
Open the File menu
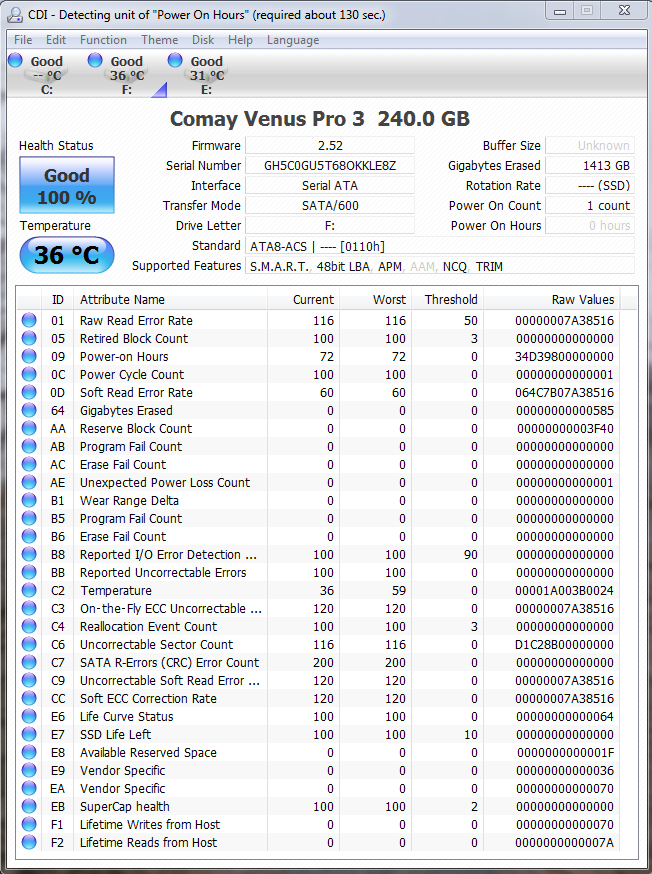coord(23,40)
